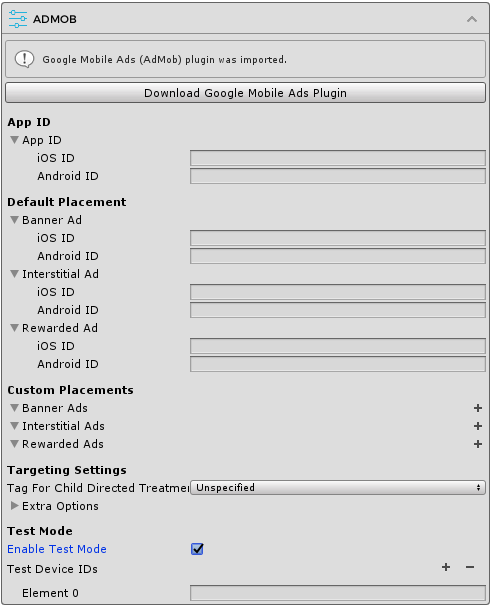Viewport: 497px width, 609px height.
Task: Click the warning info icon in the plugin message
Action: [24, 59]
